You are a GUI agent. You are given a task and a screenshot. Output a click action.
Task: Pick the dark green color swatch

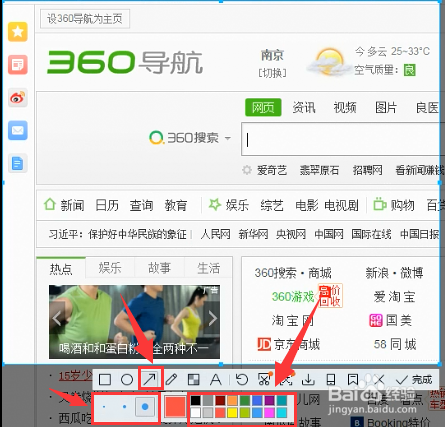click(x=245, y=400)
